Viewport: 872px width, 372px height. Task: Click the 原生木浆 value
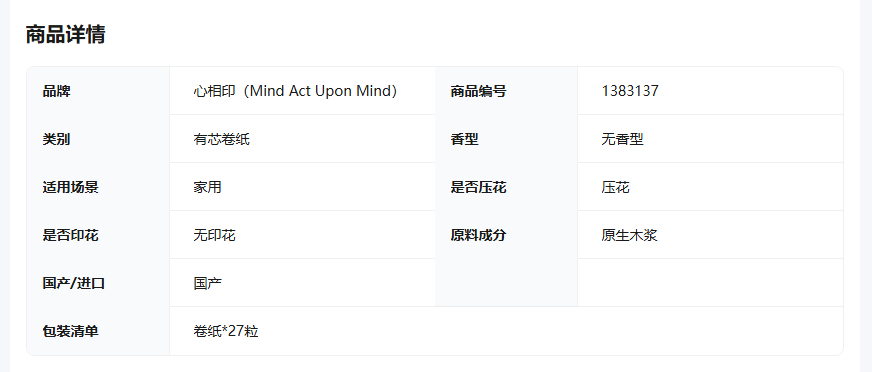point(630,235)
